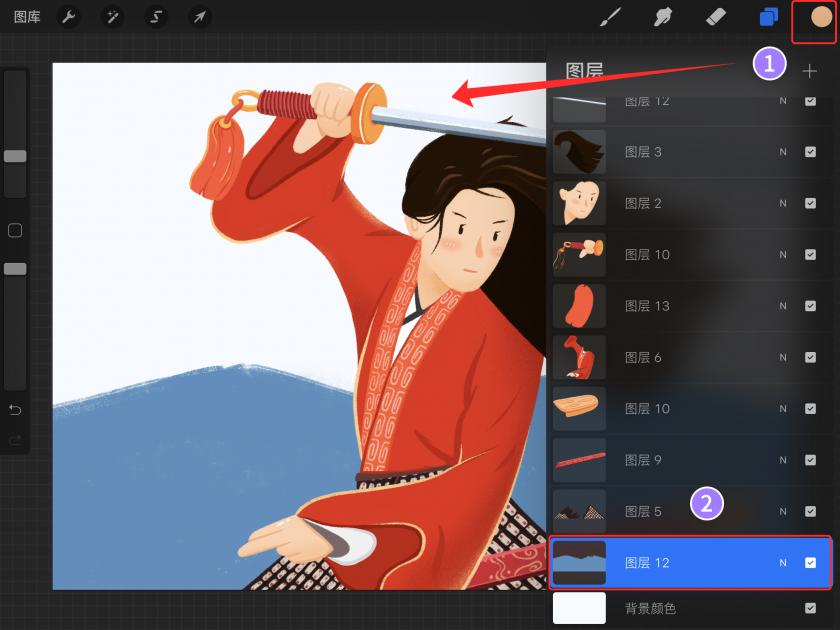The image size is (840, 630).
Task: Click the brush size slider handle
Action: pyautogui.click(x=15, y=156)
